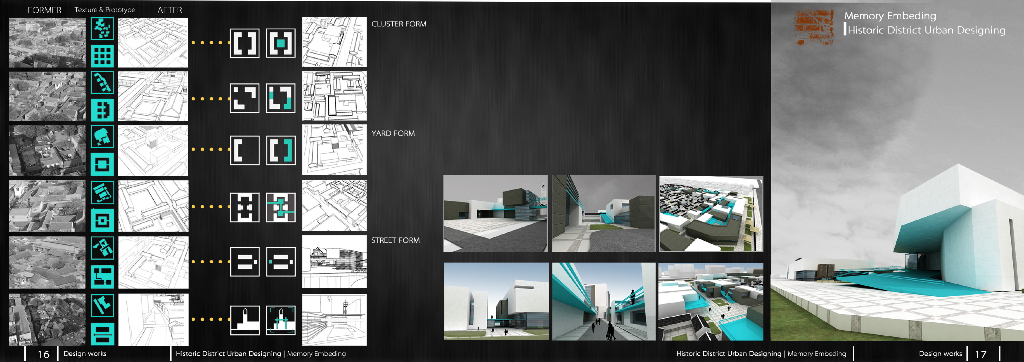Click the white double-bracket prototype diagram in the CLUSTER FORM row
Viewport: 1024px width, 362px height.
245,42
